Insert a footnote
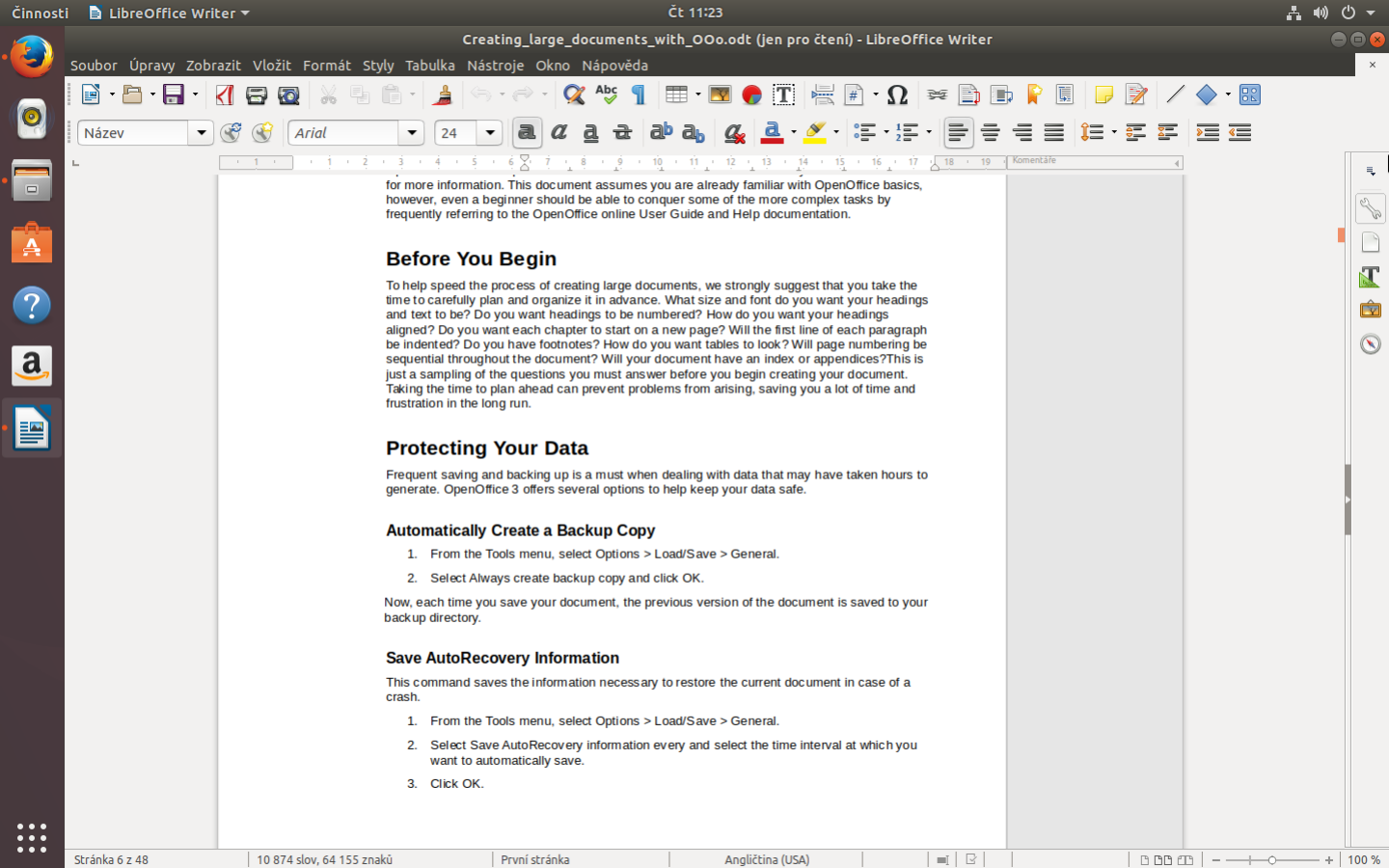Viewport: 1389px width, 868px height. [968, 95]
